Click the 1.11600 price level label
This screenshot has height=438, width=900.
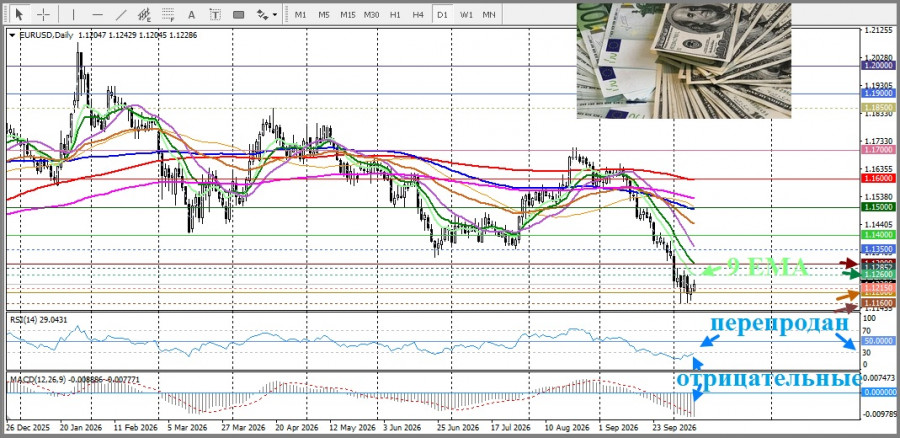tap(878, 303)
